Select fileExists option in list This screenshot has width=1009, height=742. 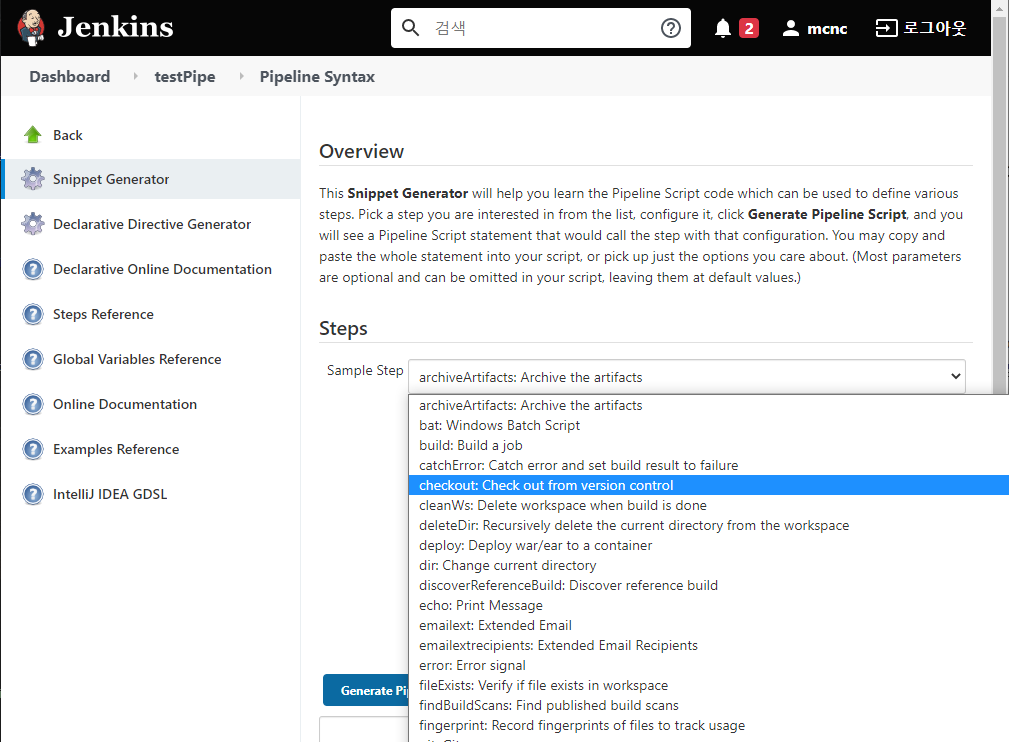click(708, 685)
